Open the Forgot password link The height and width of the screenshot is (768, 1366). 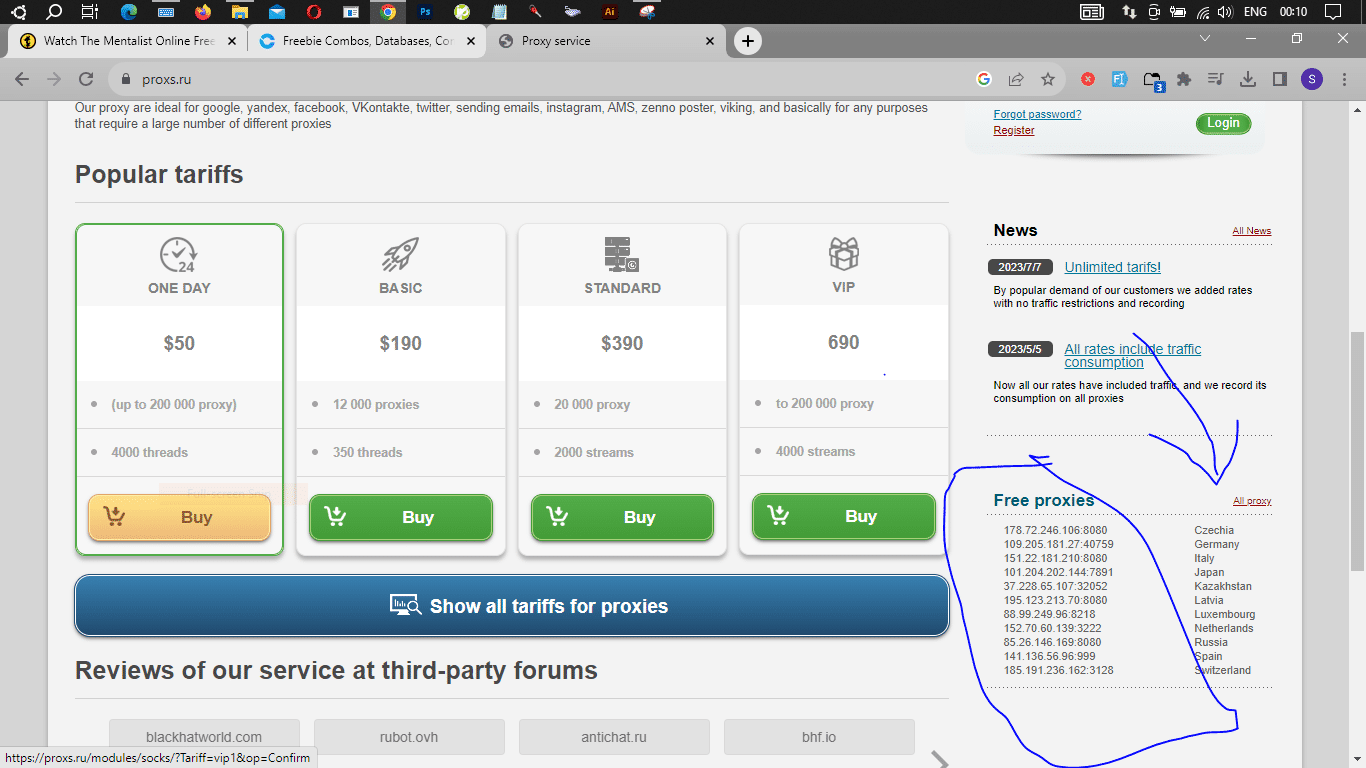[1037, 114]
